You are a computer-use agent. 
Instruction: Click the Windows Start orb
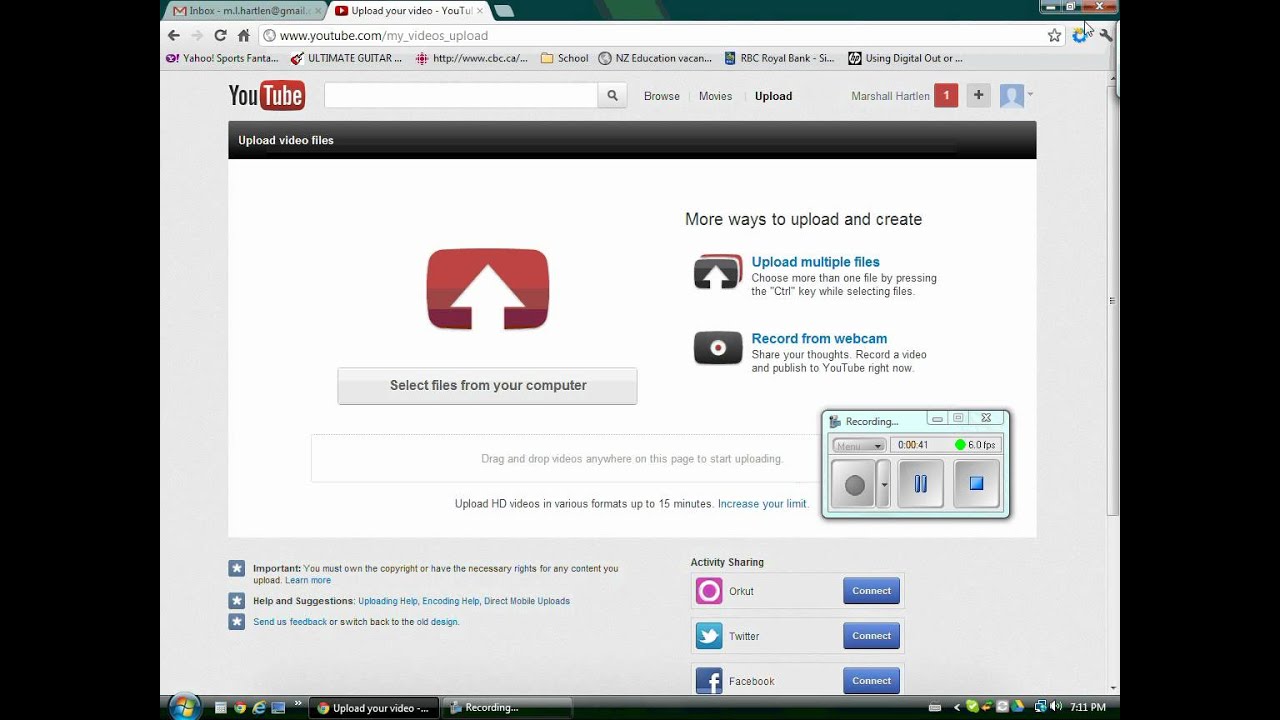[x=184, y=707]
